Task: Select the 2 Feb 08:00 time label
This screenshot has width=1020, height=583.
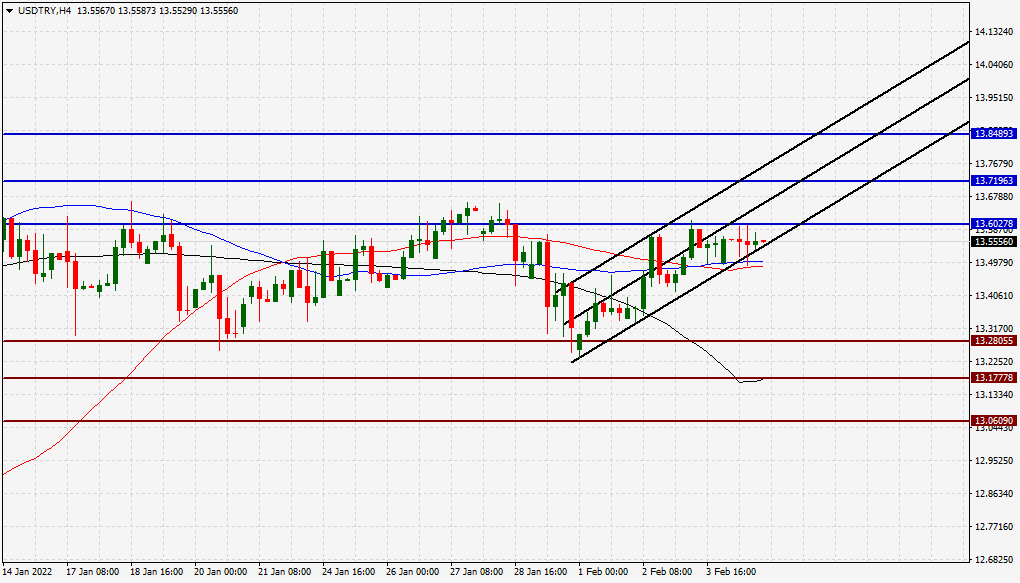Action: pyautogui.click(x=667, y=572)
